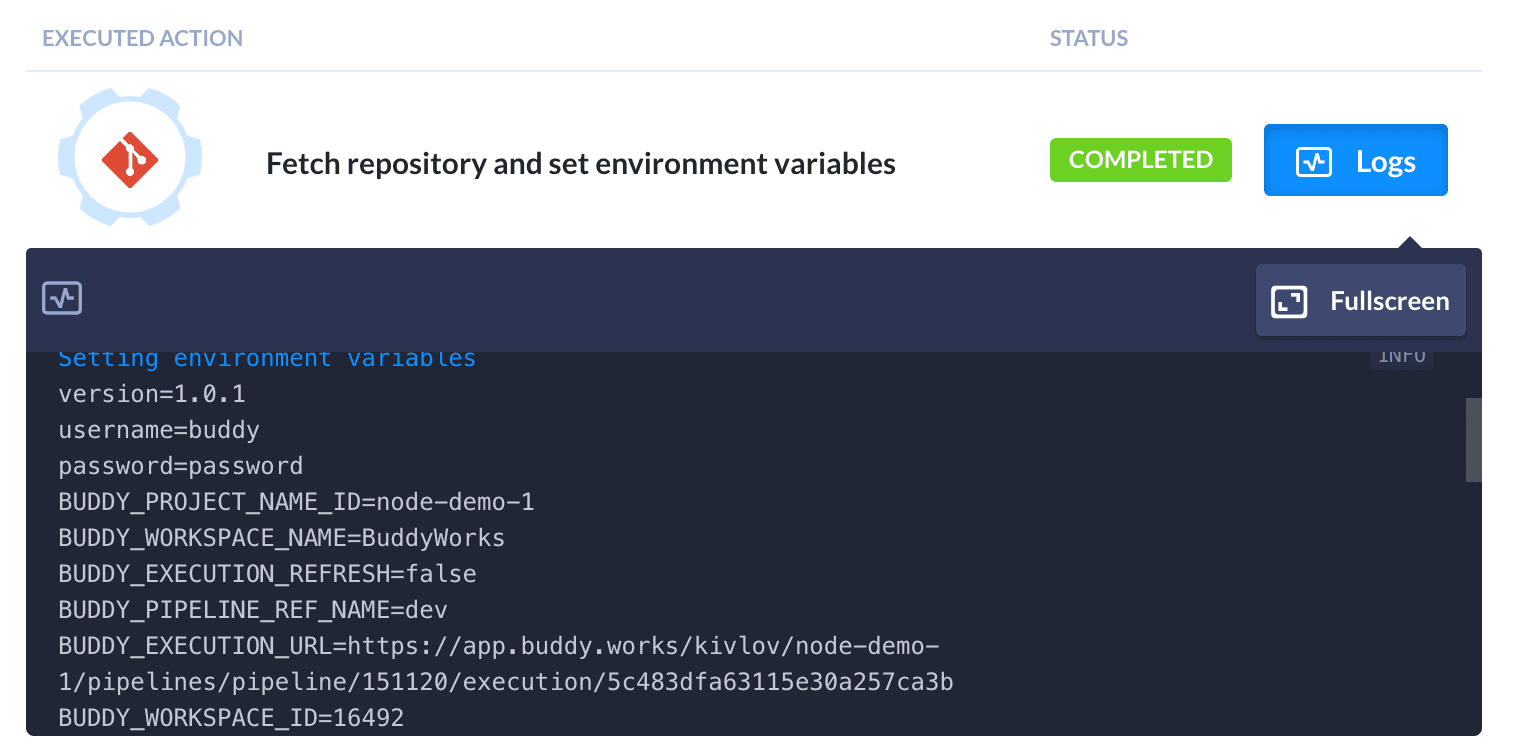Click the log panel scrollbar thumb
1516x756 pixels.
pos(1473,440)
